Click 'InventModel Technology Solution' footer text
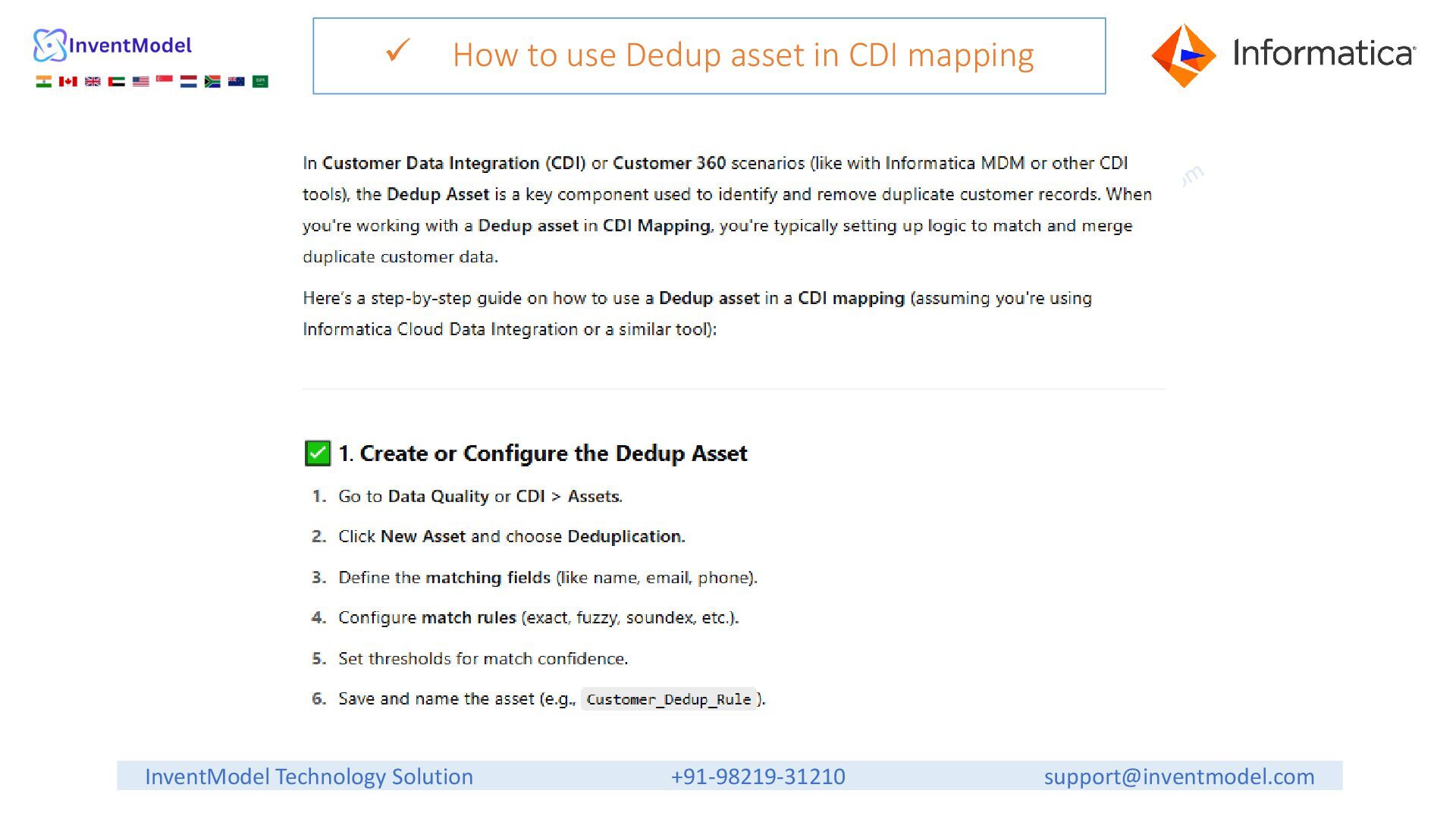Image resolution: width=1456 pixels, height=819 pixels. [x=309, y=777]
